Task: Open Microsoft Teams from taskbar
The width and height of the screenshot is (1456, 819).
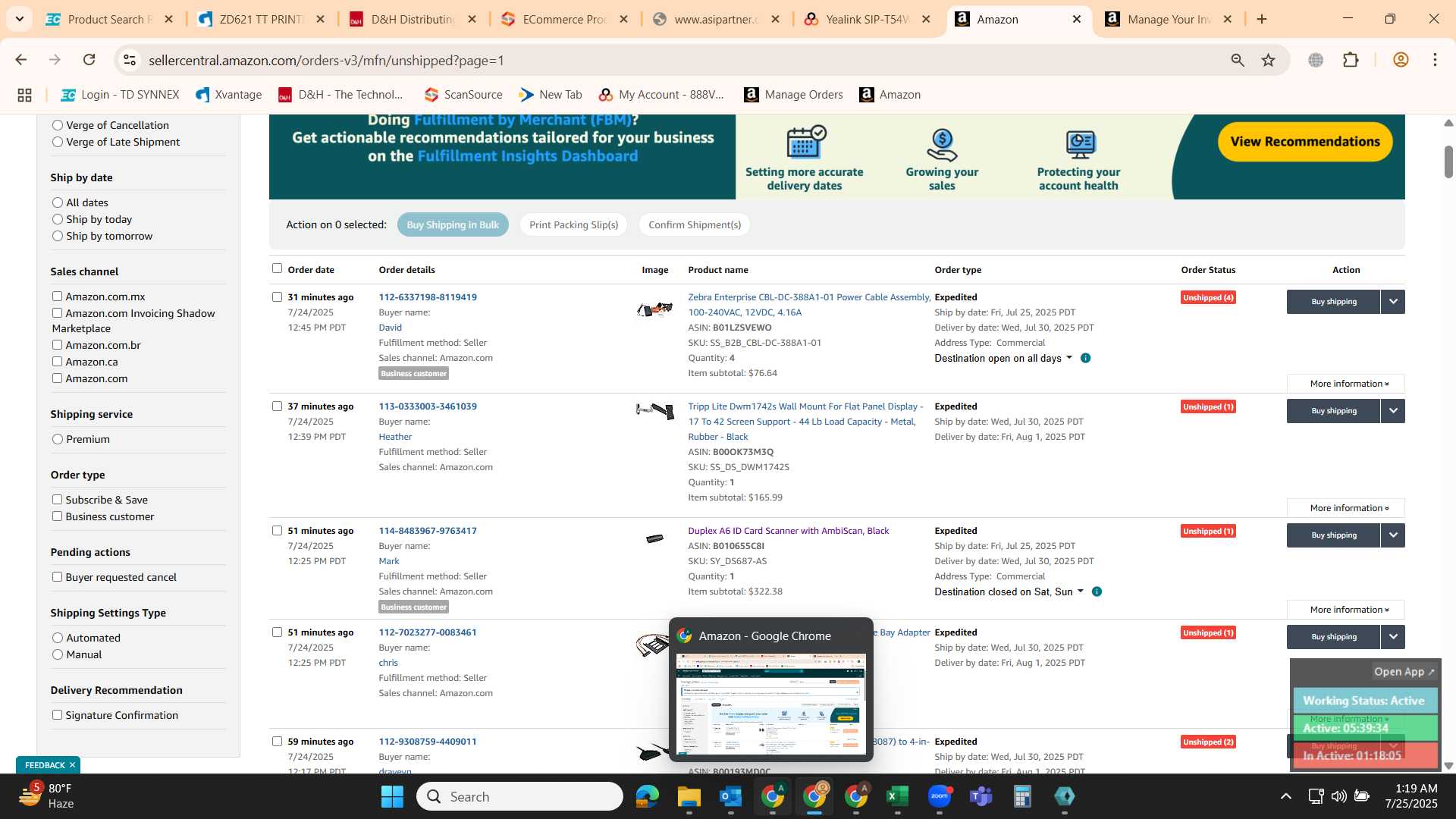Action: click(981, 796)
